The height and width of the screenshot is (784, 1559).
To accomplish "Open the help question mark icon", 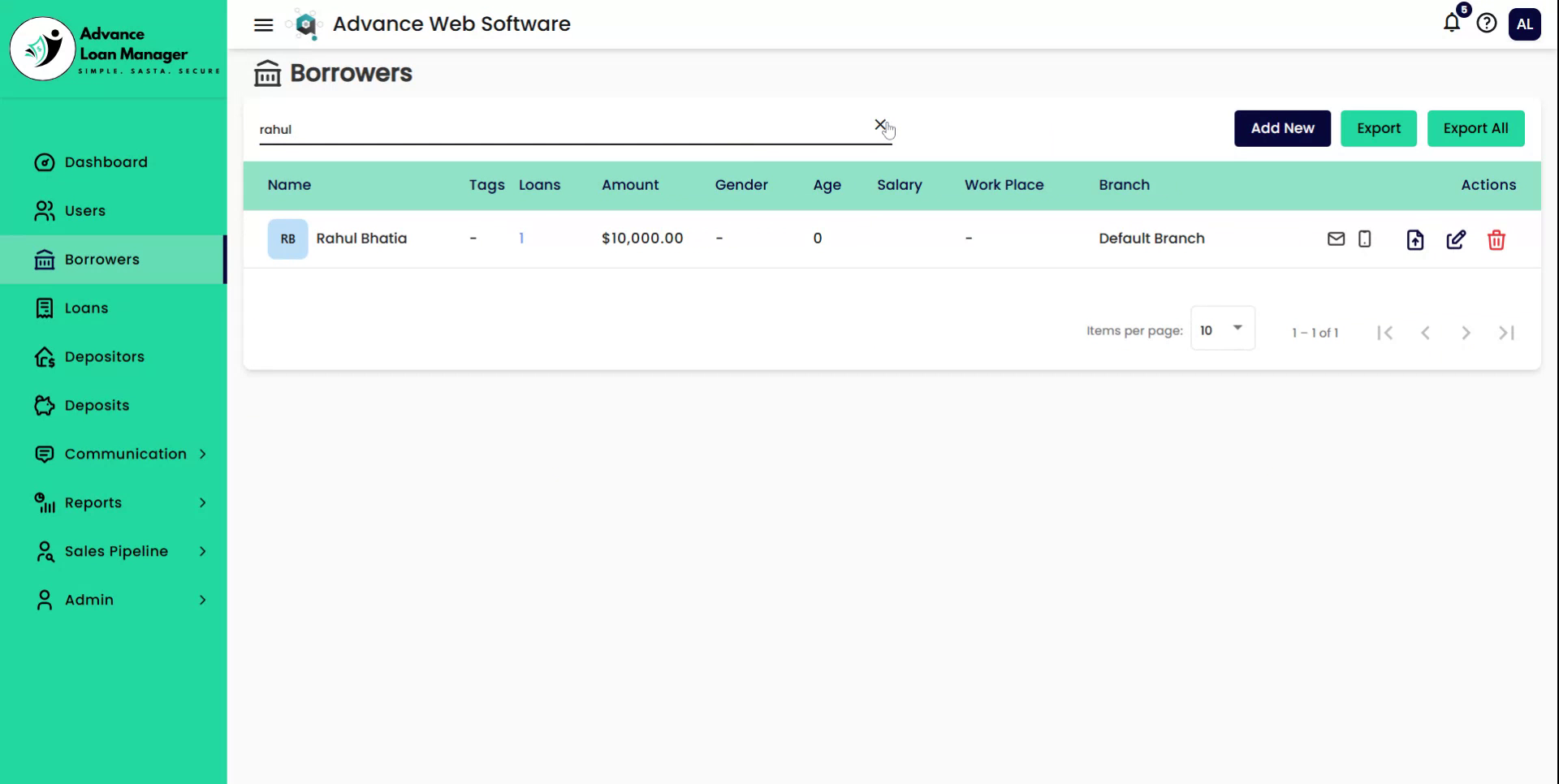I will [x=1487, y=24].
